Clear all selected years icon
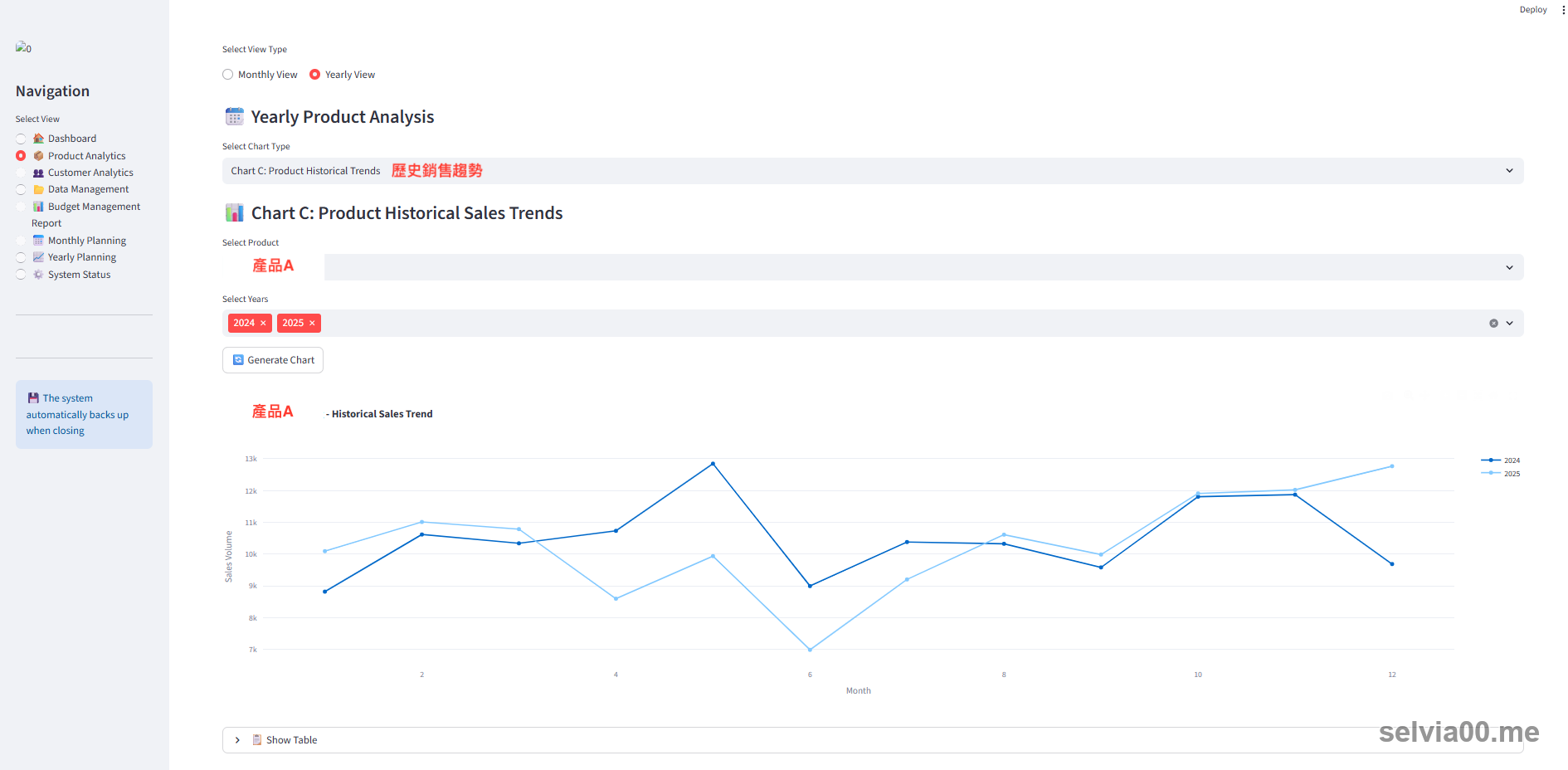Screen dimensions: 1568x770 coord(1493,324)
